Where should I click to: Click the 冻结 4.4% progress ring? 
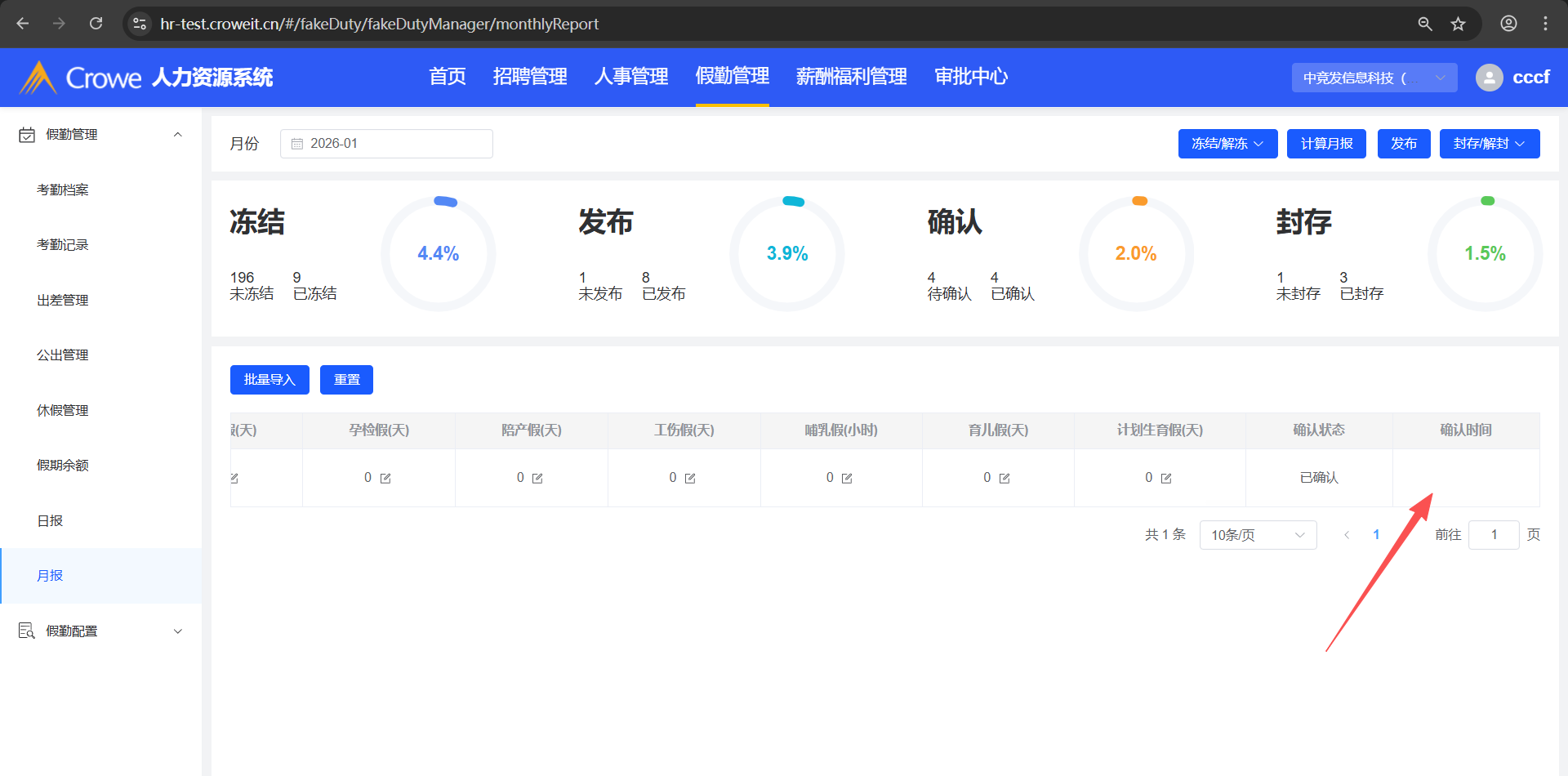point(439,254)
